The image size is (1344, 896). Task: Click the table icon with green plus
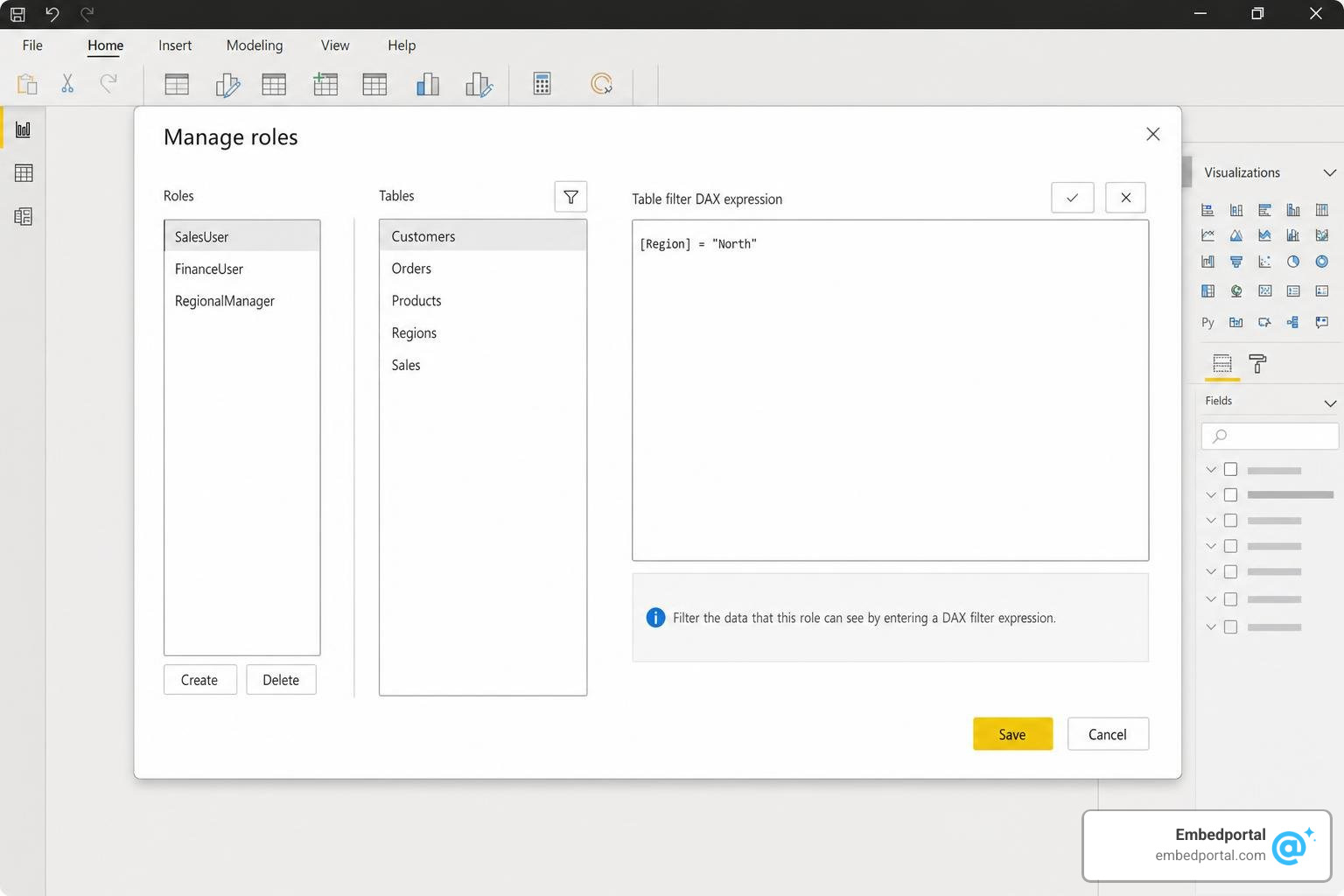(x=325, y=84)
